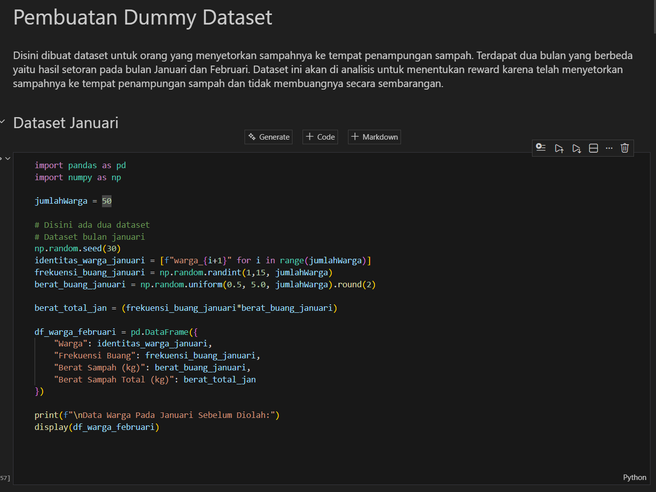Change the cell language via Python label
The width and height of the screenshot is (656, 492).
(634, 477)
